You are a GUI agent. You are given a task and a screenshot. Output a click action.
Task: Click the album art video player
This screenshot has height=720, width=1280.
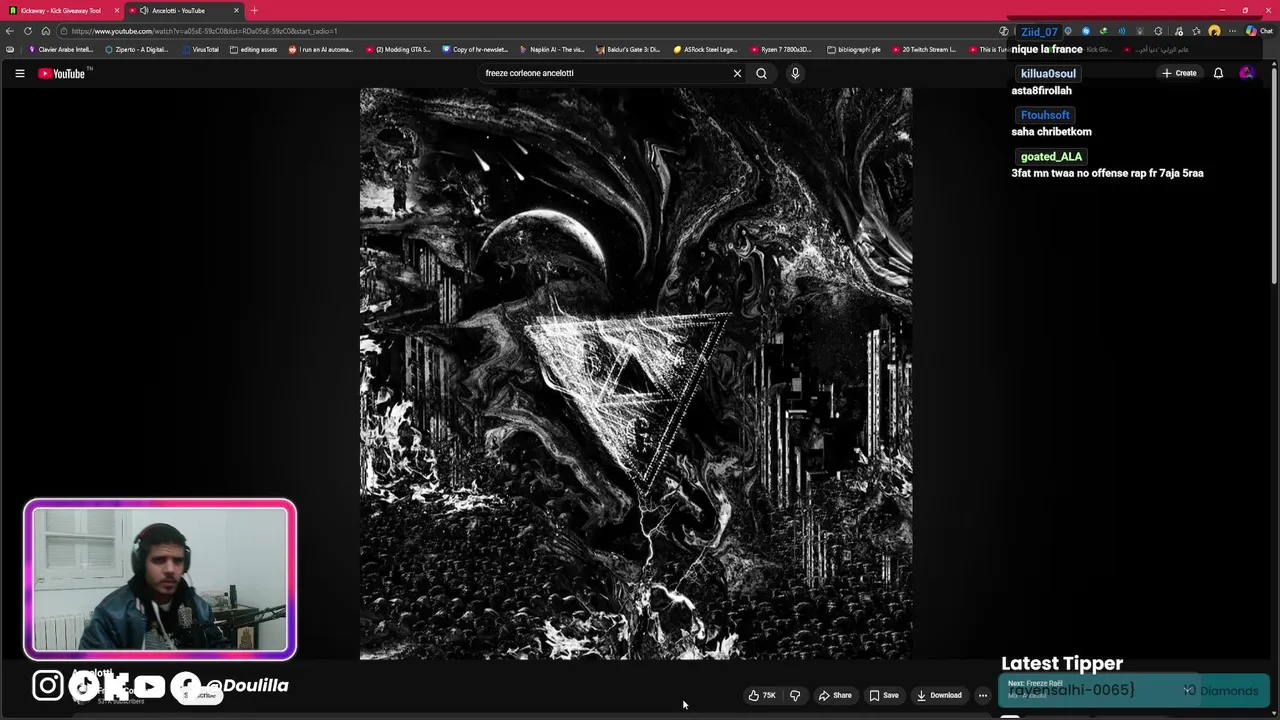pyautogui.click(x=636, y=373)
